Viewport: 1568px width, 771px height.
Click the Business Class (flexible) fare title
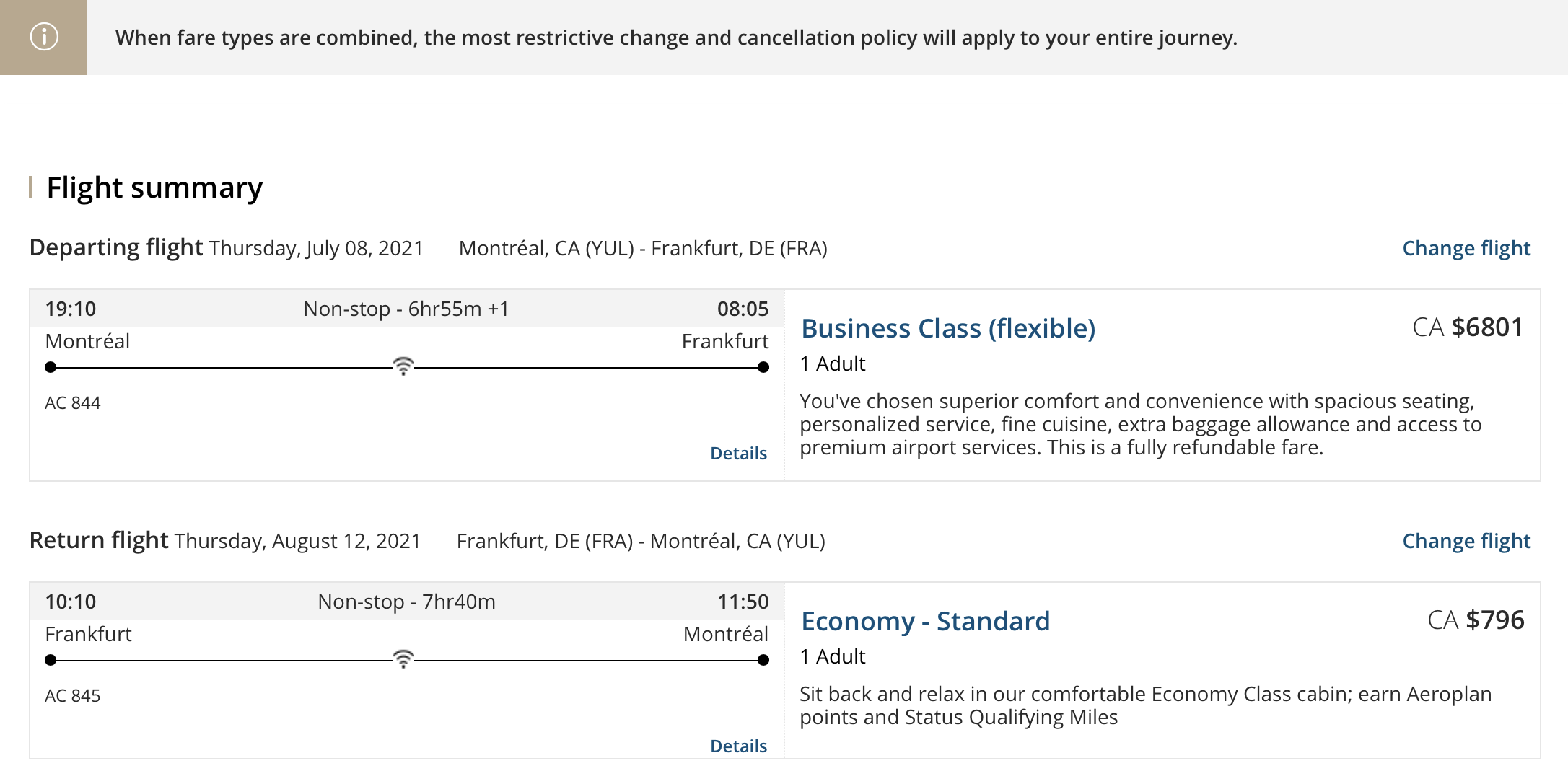(948, 328)
